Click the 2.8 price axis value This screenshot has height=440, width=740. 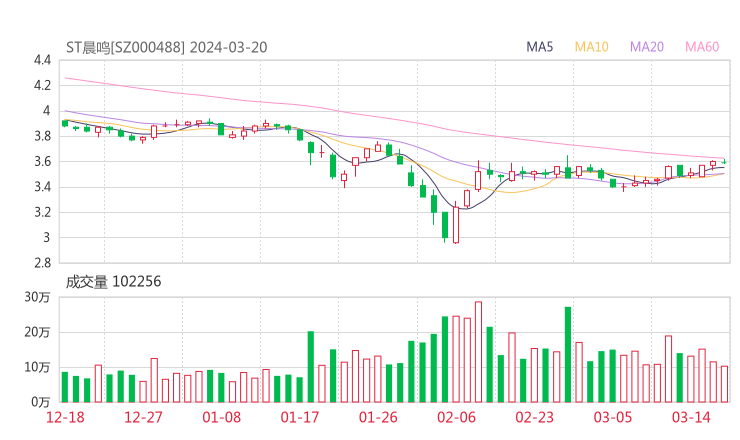click(42, 263)
